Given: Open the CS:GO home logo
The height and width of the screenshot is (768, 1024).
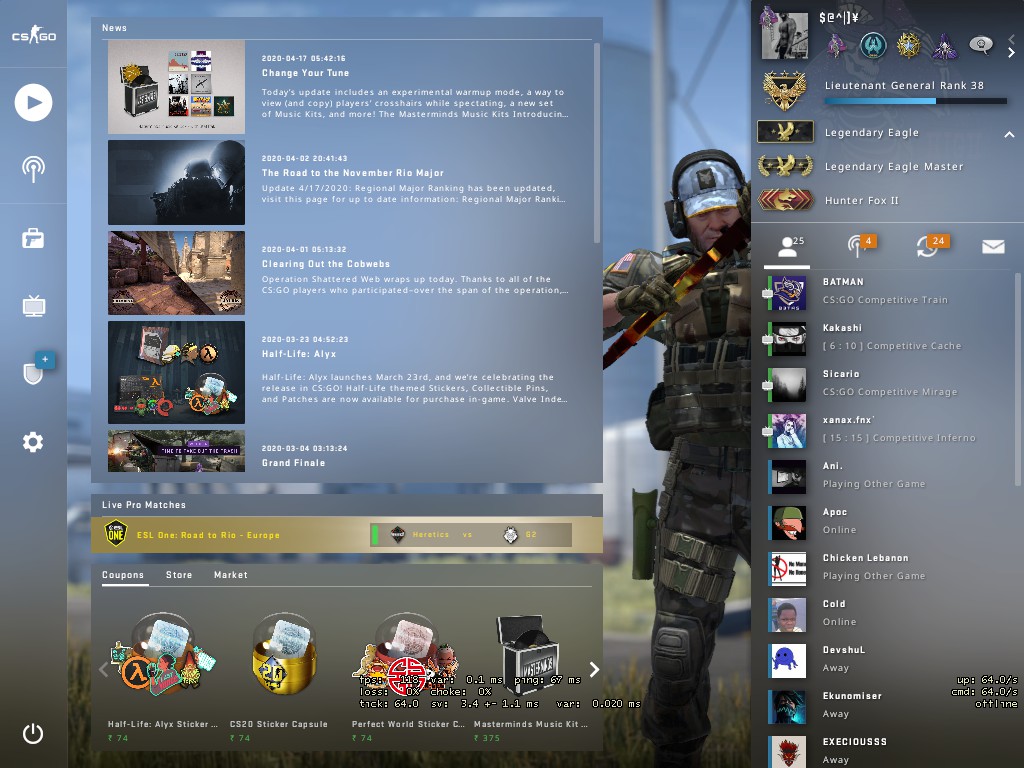Looking at the screenshot, I should tap(33, 35).
